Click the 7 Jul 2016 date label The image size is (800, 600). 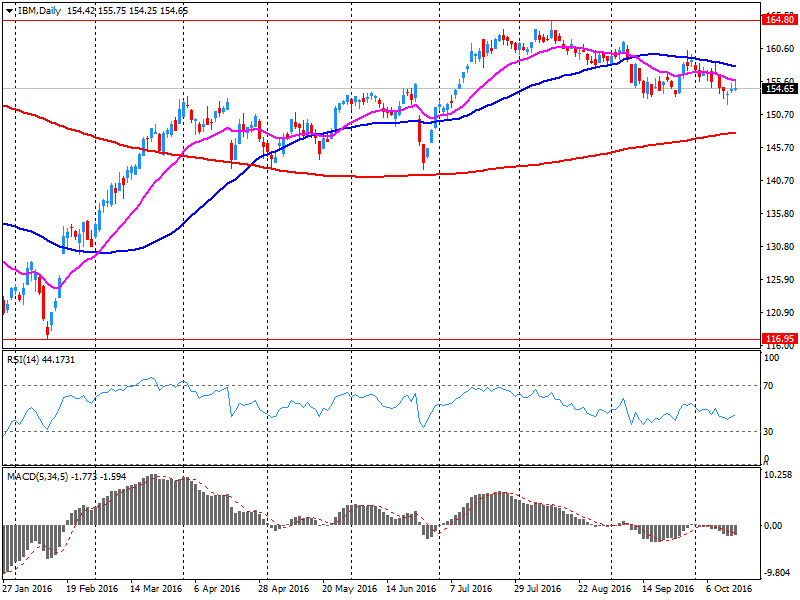tap(471, 588)
